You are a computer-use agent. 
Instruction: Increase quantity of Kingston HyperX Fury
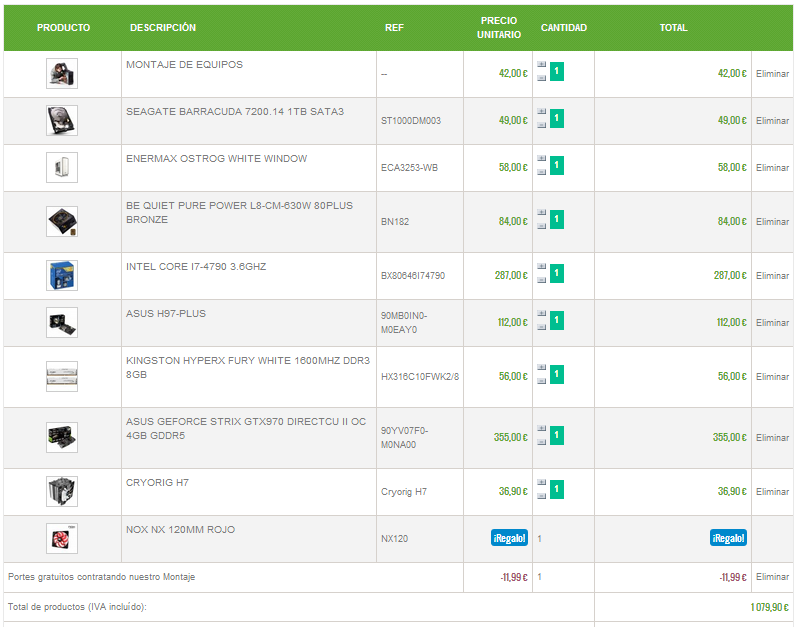(x=541, y=367)
